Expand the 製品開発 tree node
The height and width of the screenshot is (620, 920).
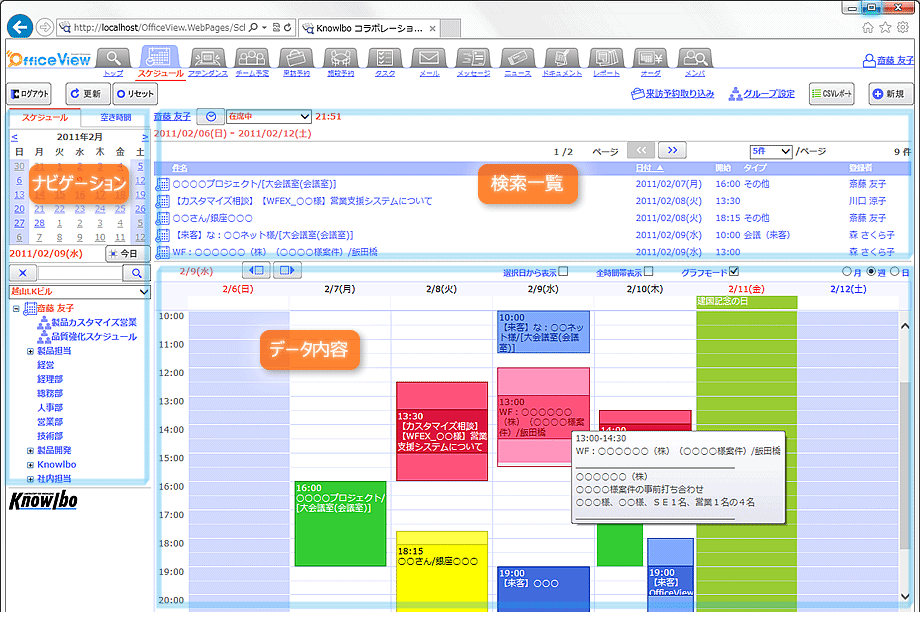30,450
